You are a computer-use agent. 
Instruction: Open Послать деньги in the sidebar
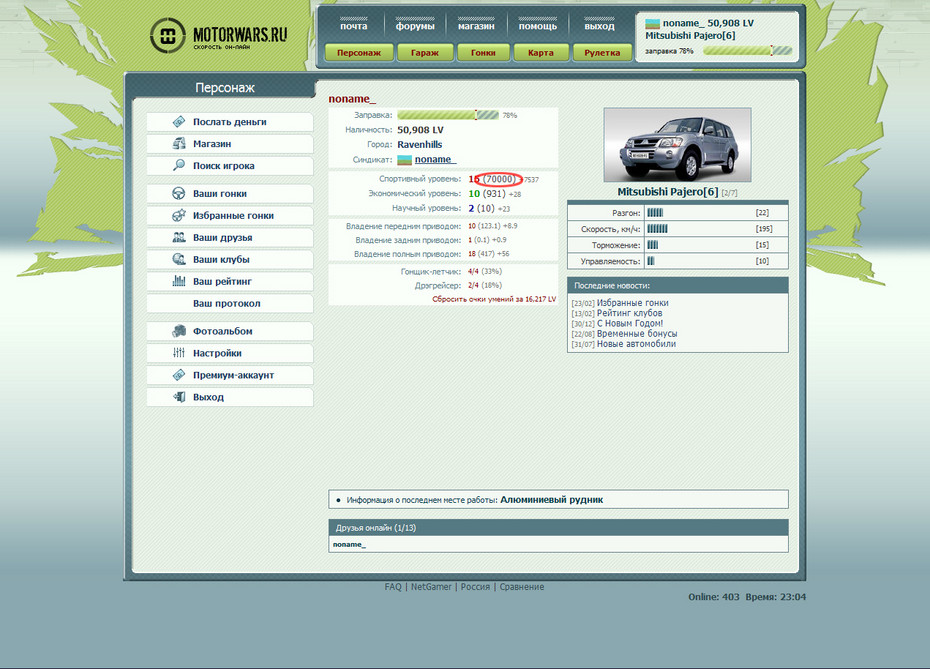pos(230,122)
